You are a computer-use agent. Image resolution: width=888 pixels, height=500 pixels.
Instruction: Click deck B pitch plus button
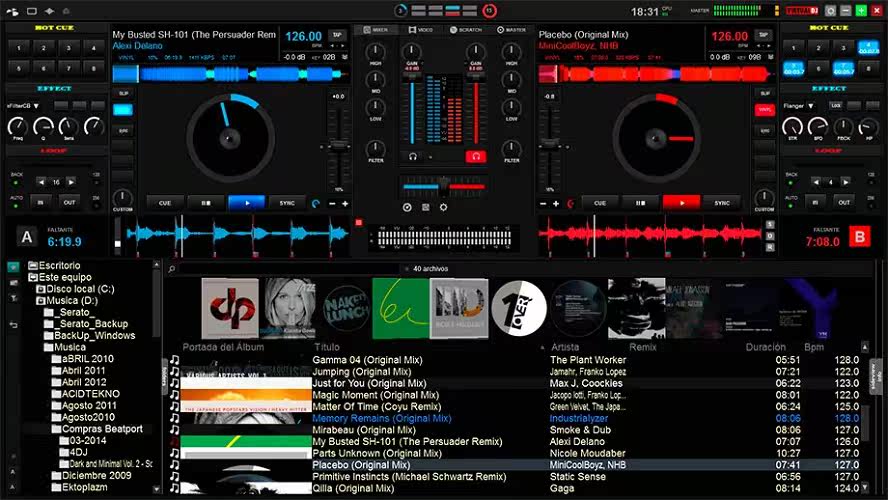click(556, 203)
